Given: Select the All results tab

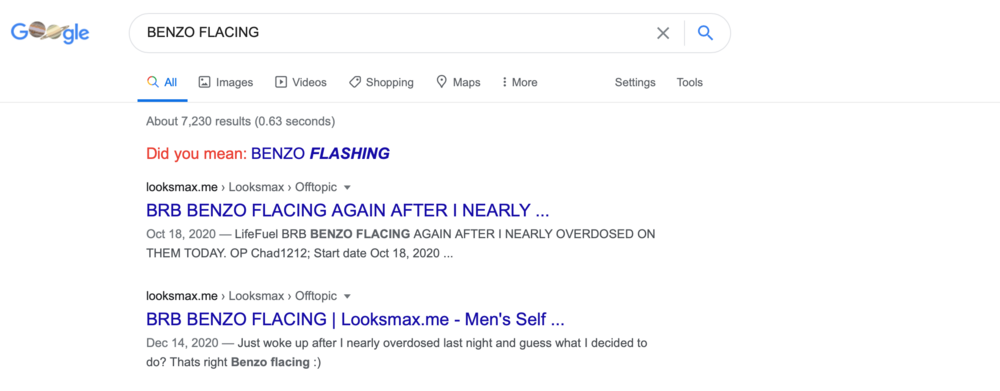Looking at the screenshot, I should pos(162,82).
